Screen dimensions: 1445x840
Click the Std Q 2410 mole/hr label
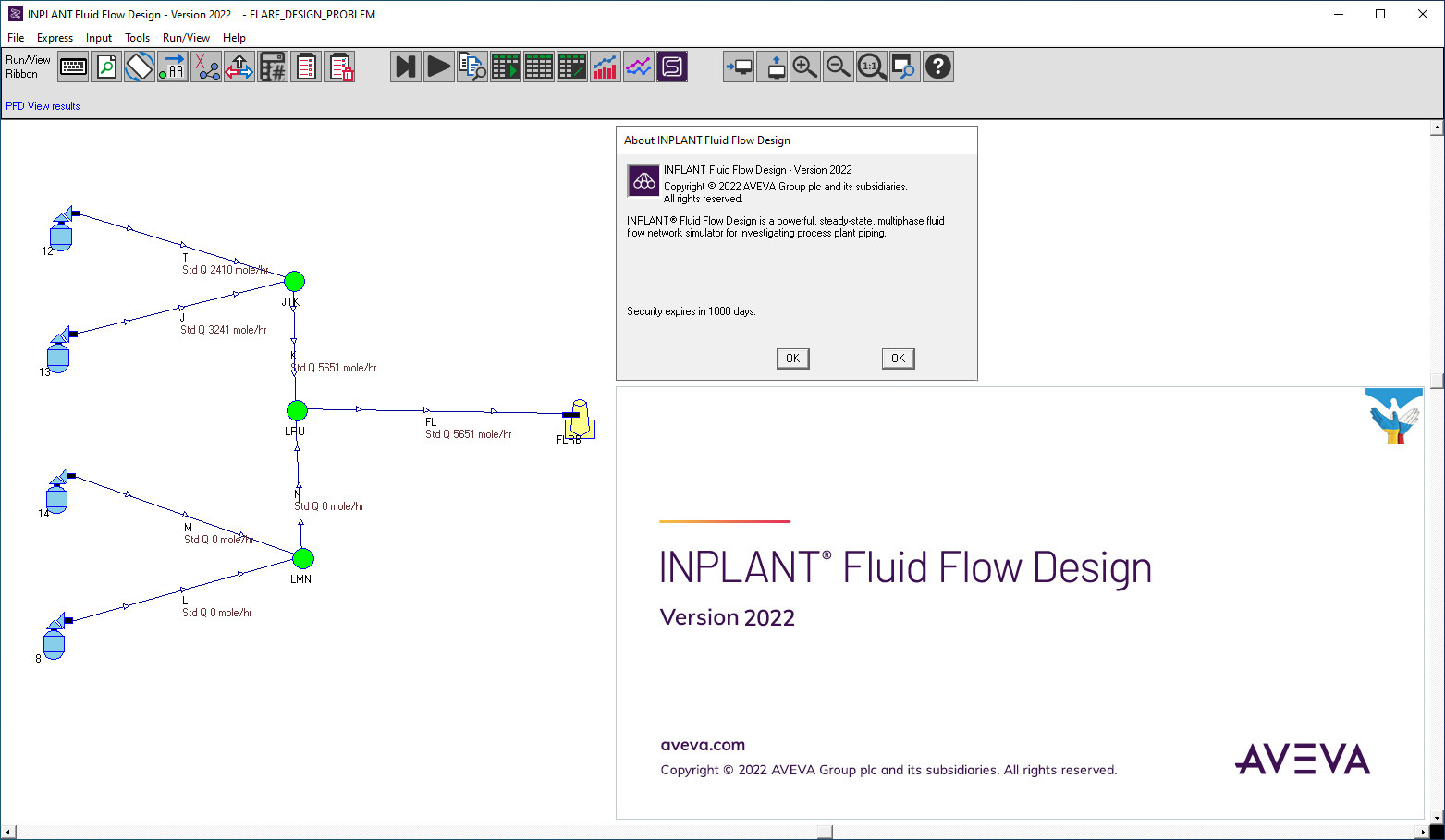pos(225,270)
